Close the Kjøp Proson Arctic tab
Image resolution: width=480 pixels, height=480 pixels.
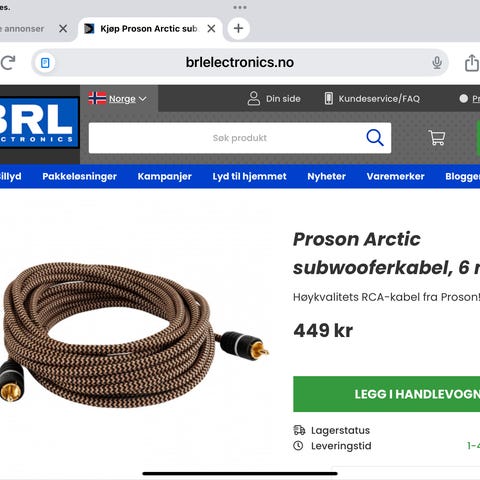tap(211, 29)
